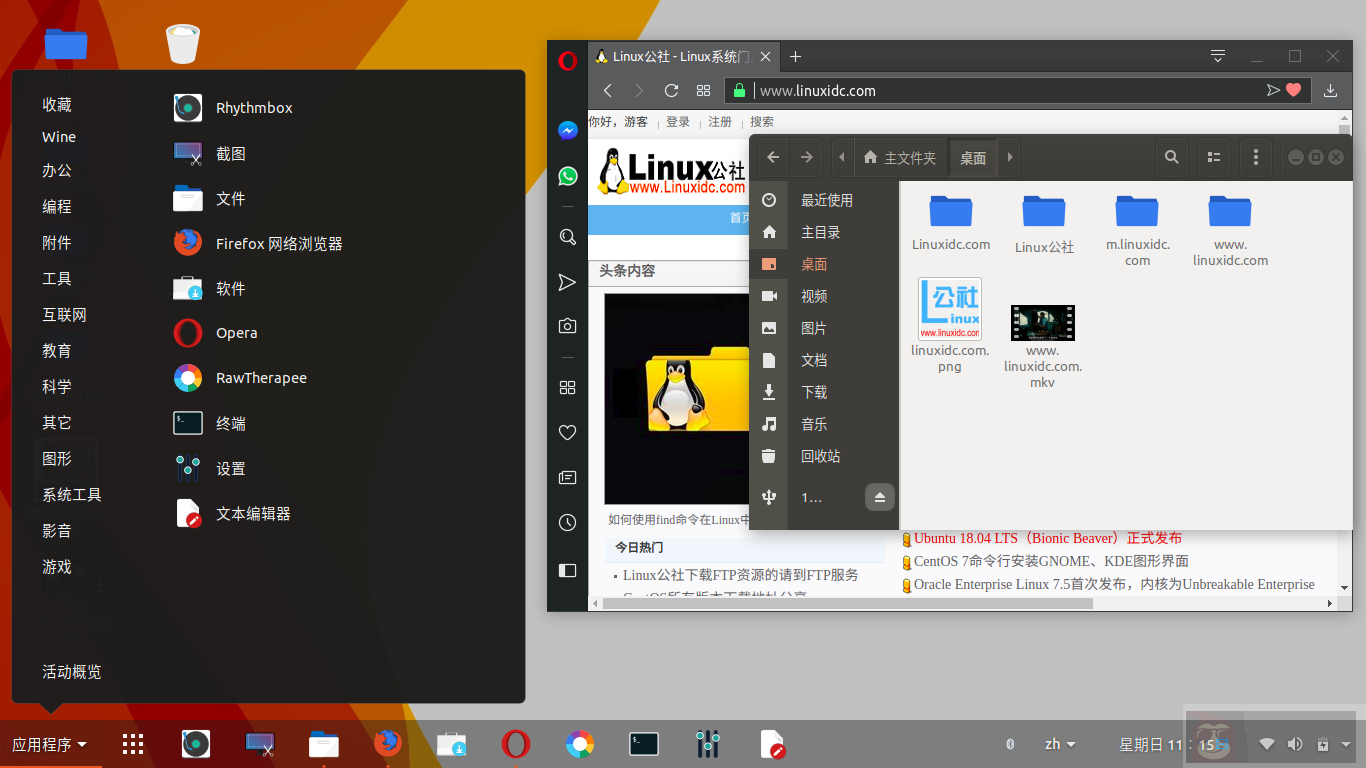Viewport: 1366px width, 768px height.
Task: Toggle tab tiling in Opera's sidebar
Action: coord(567,387)
